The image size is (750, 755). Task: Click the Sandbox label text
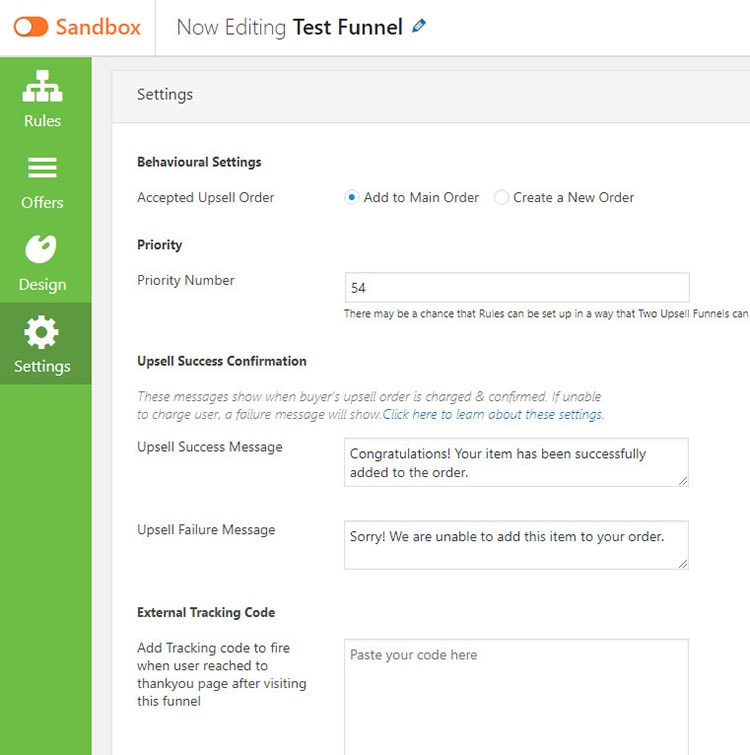pyautogui.click(x=98, y=27)
